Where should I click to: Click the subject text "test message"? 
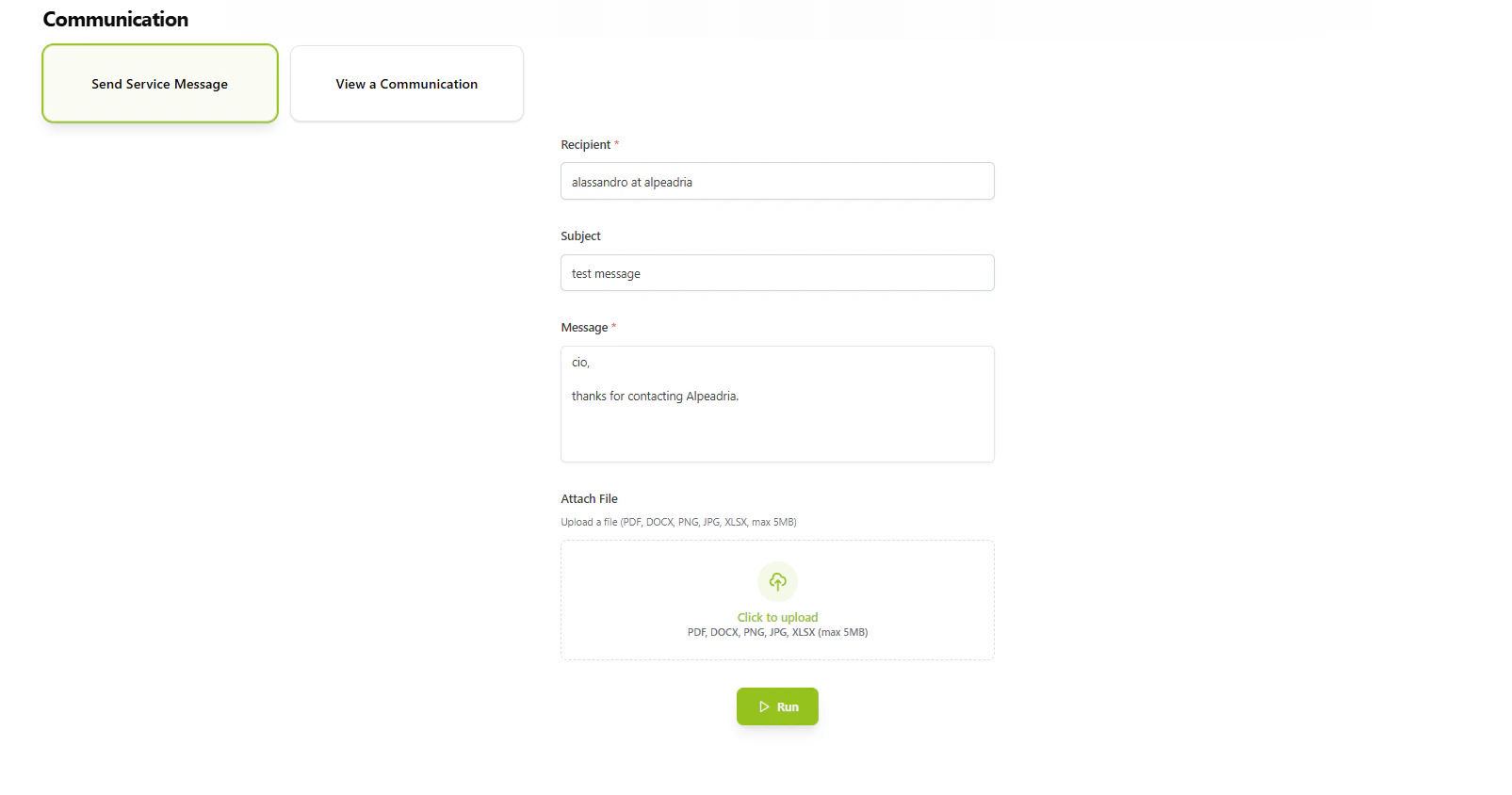tap(606, 273)
